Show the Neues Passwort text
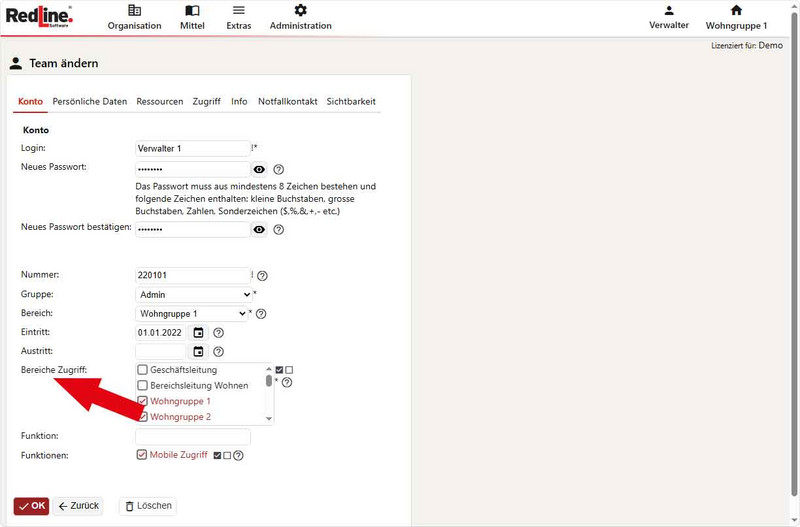This screenshot has width=800, height=527. point(259,170)
